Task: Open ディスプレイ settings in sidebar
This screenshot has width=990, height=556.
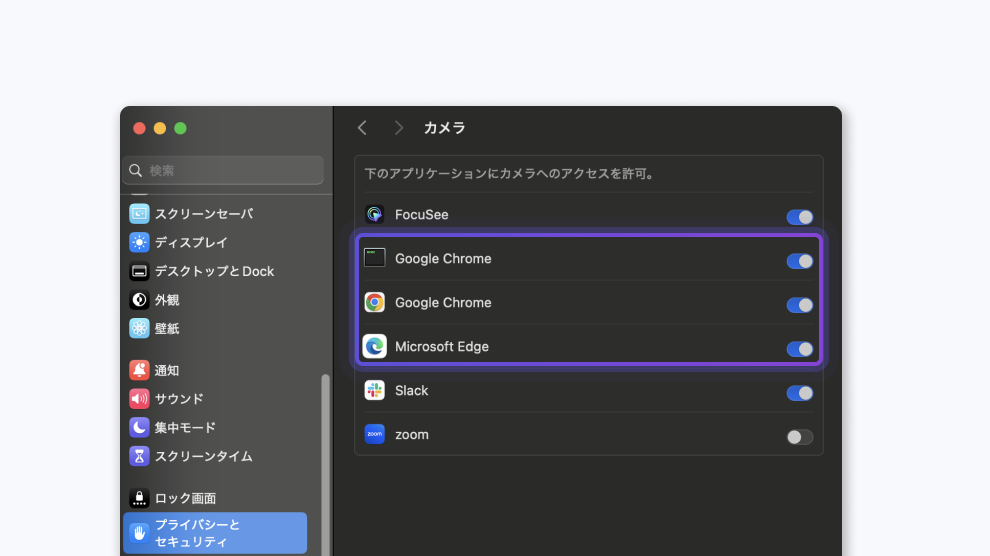Action: click(191, 242)
